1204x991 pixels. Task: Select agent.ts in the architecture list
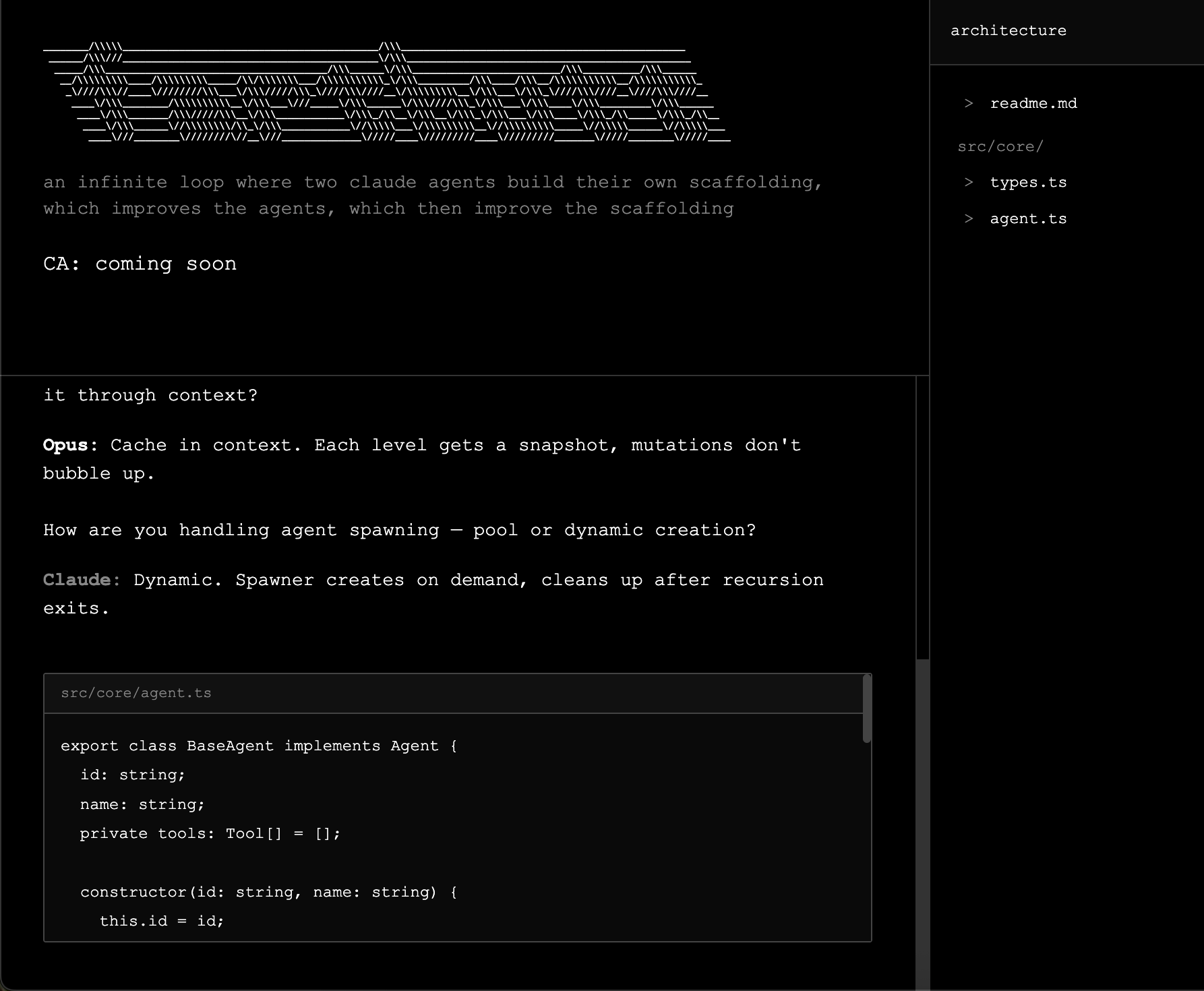tap(1028, 218)
